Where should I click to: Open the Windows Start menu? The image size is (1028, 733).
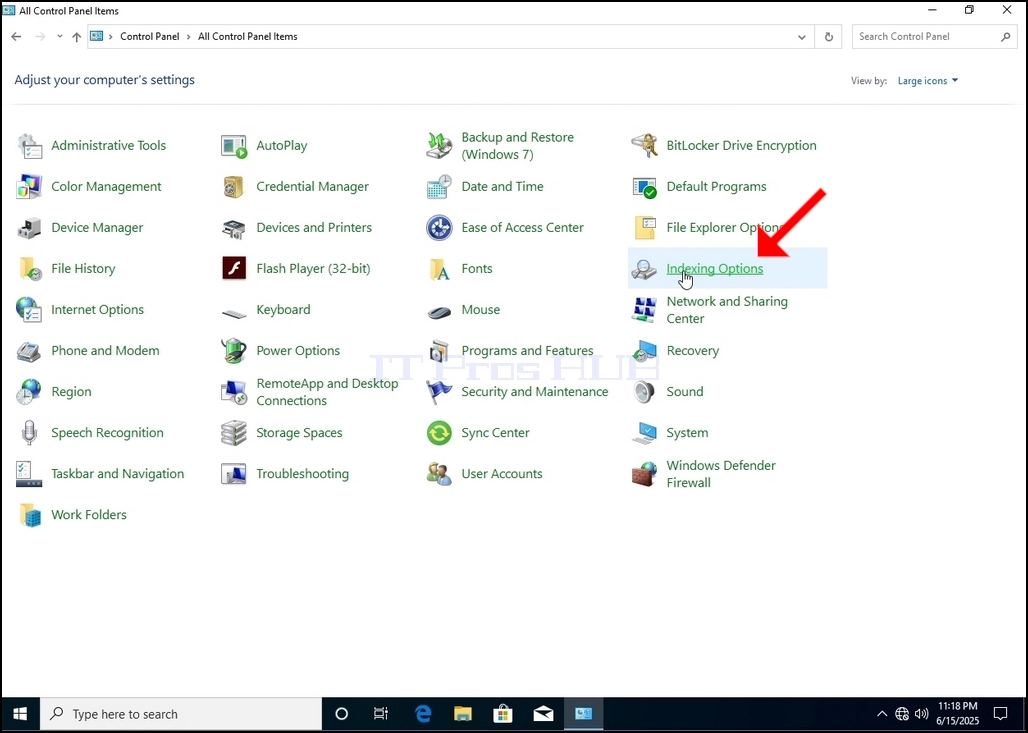point(20,714)
